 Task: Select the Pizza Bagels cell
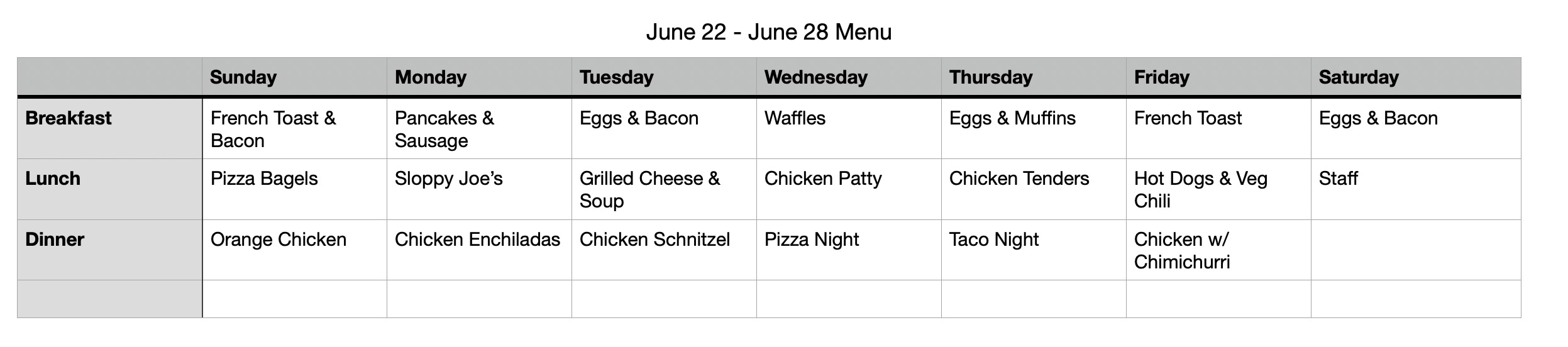(x=294, y=189)
